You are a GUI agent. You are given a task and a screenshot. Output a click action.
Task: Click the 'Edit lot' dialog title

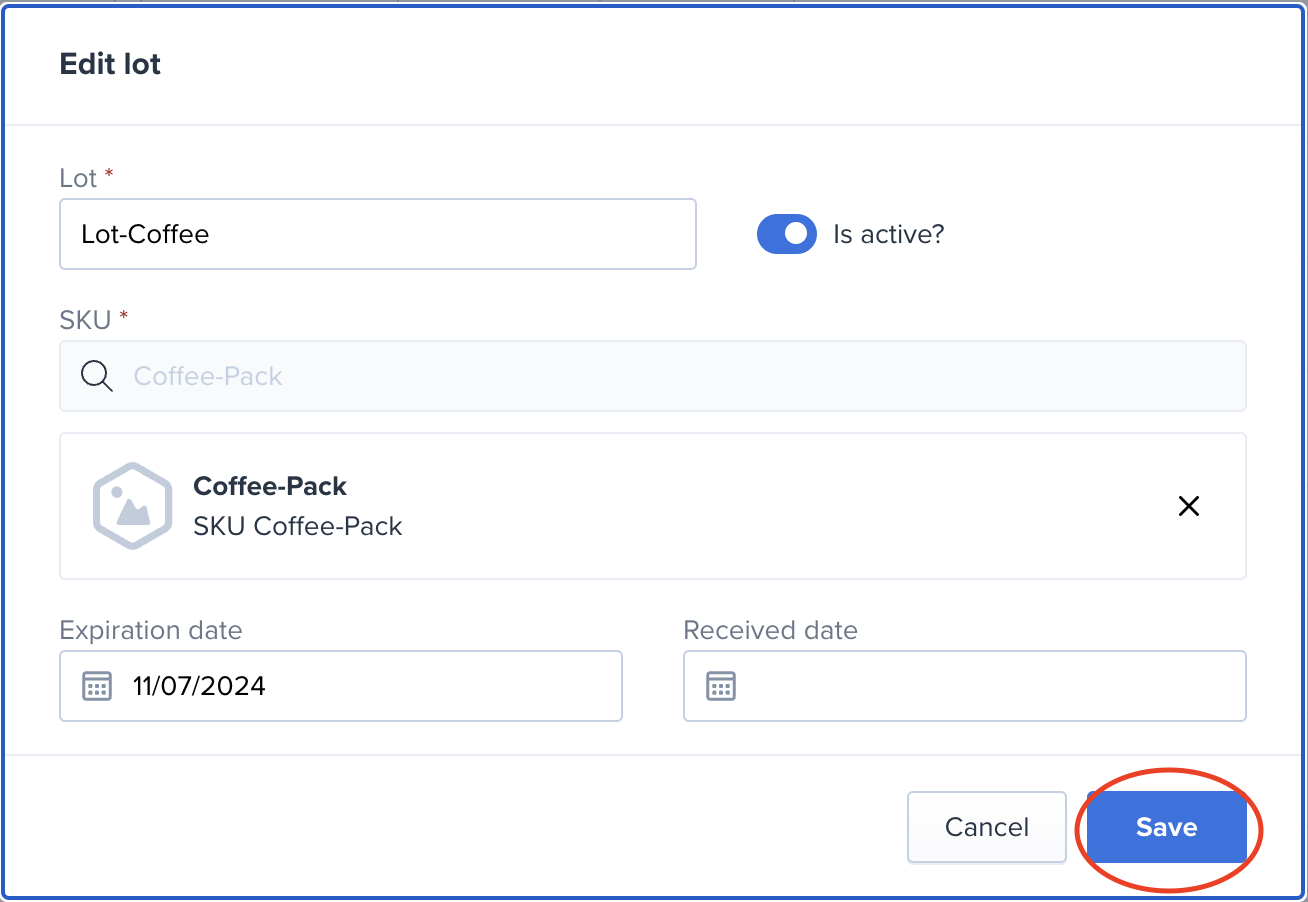click(x=110, y=64)
